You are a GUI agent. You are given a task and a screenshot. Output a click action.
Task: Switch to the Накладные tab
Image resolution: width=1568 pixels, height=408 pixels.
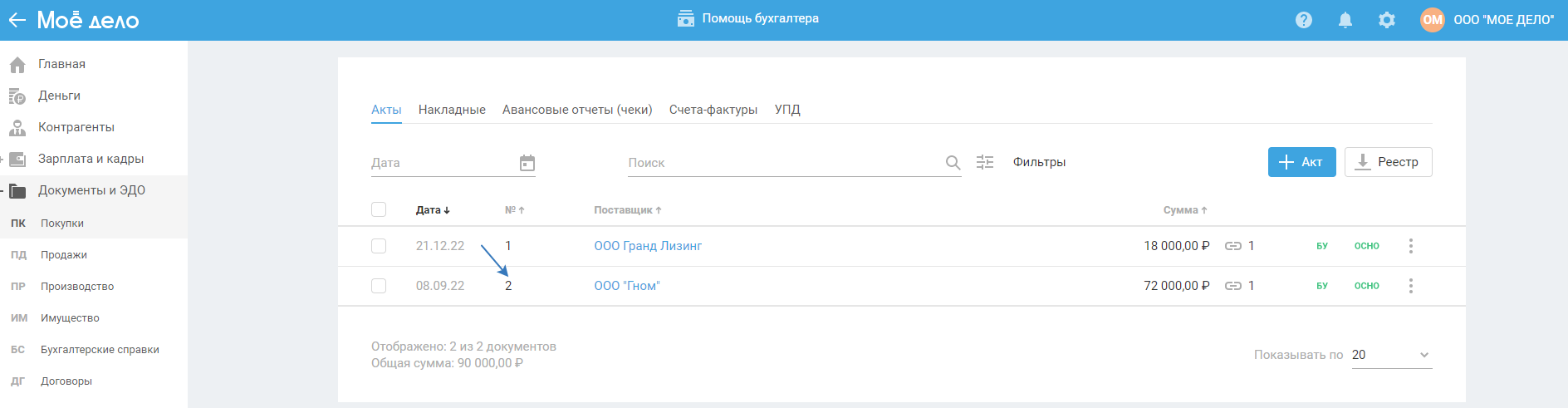(x=452, y=110)
